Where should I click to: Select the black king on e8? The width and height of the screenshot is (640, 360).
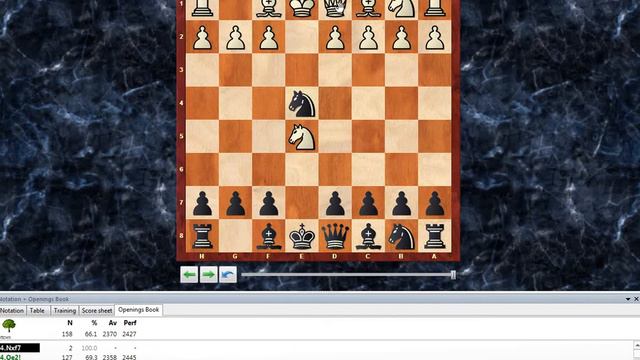click(x=302, y=236)
